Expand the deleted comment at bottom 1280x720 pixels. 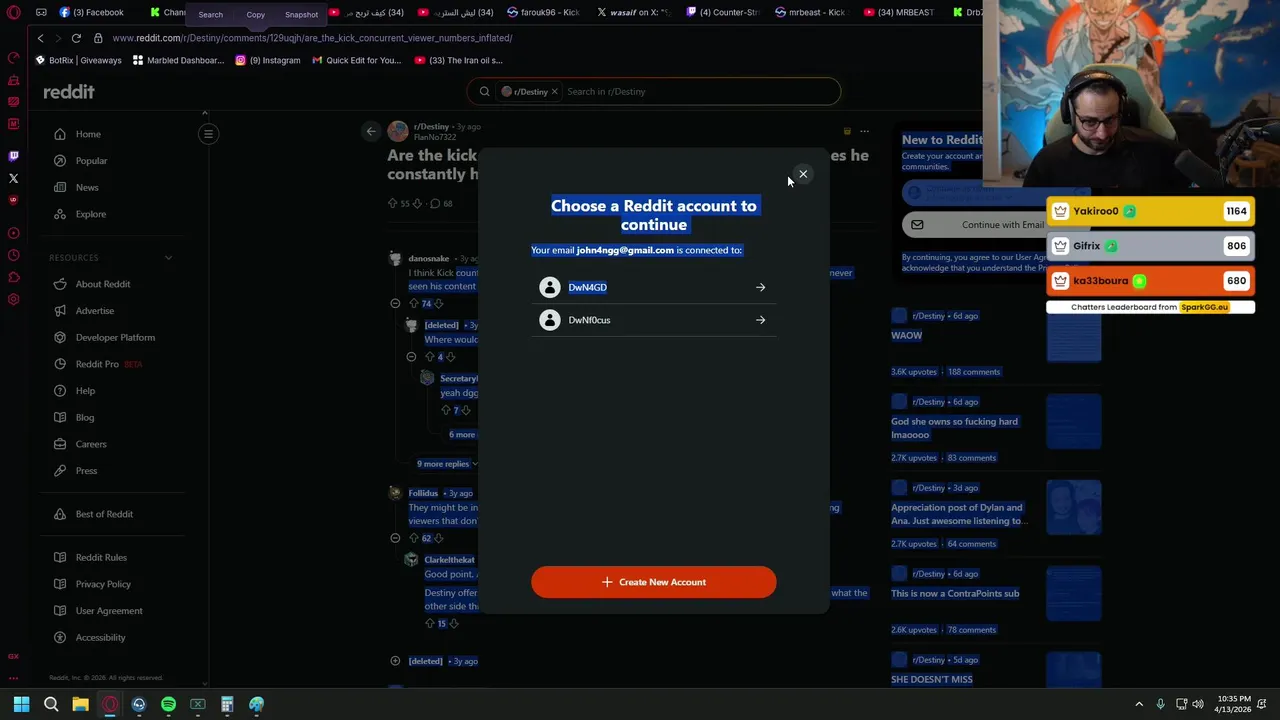pos(395,661)
